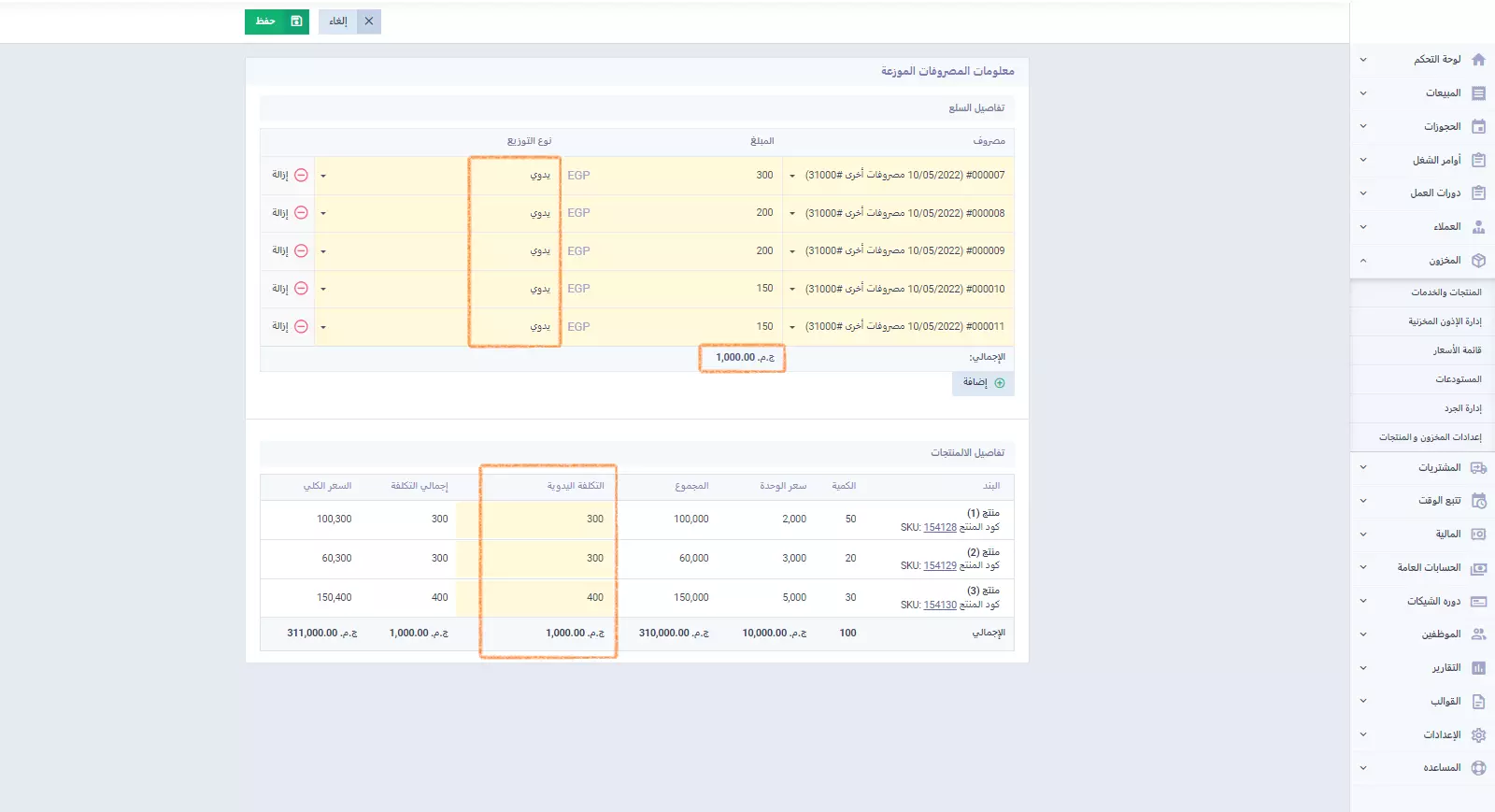Click the Reports chart icon
The width and height of the screenshot is (1495, 812).
point(1478,668)
